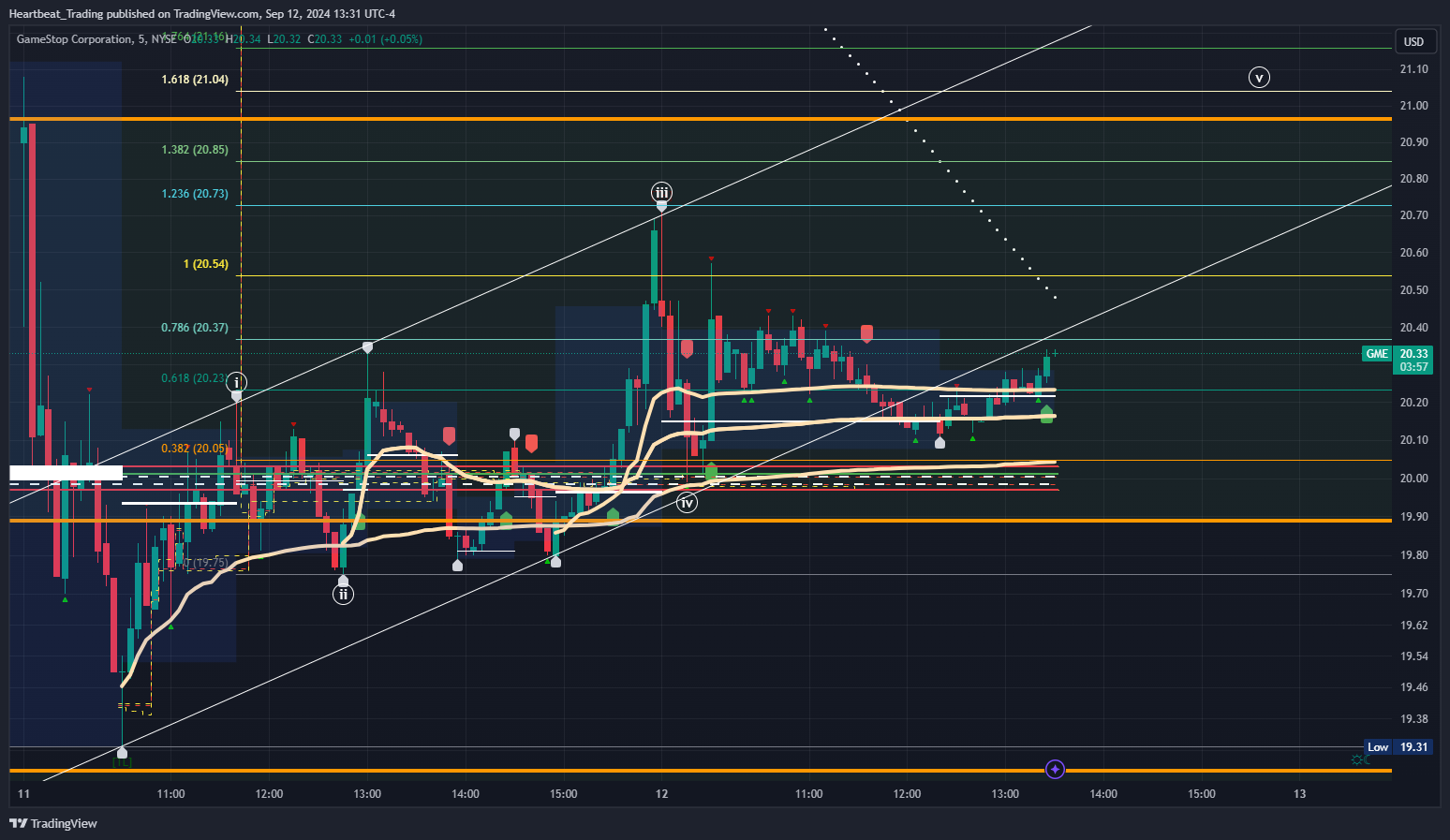This screenshot has height=840, width=1450.
Task: Select the circled wave label iv
Action: [x=688, y=503]
